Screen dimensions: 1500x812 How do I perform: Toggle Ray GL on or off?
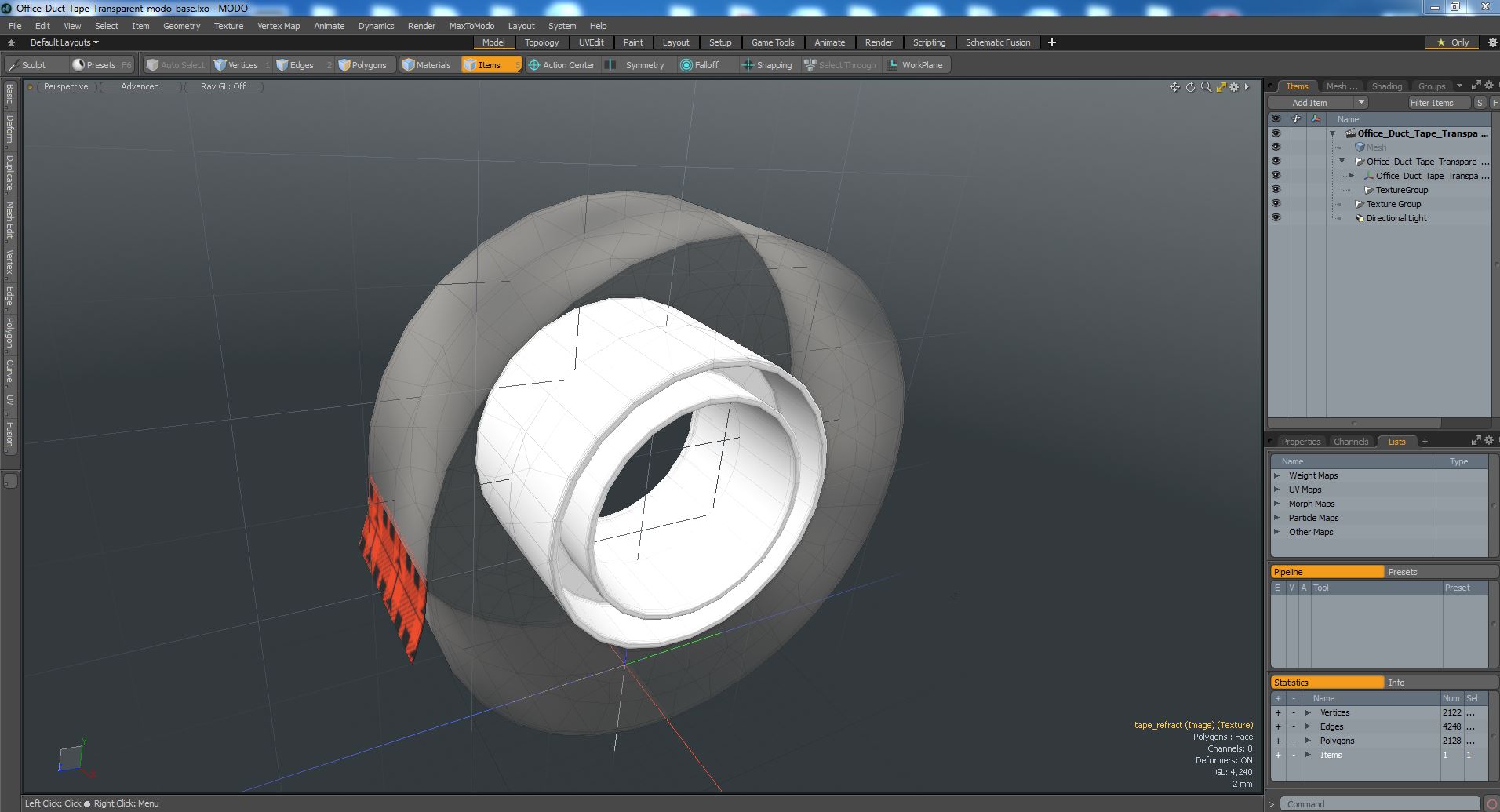click(x=224, y=87)
